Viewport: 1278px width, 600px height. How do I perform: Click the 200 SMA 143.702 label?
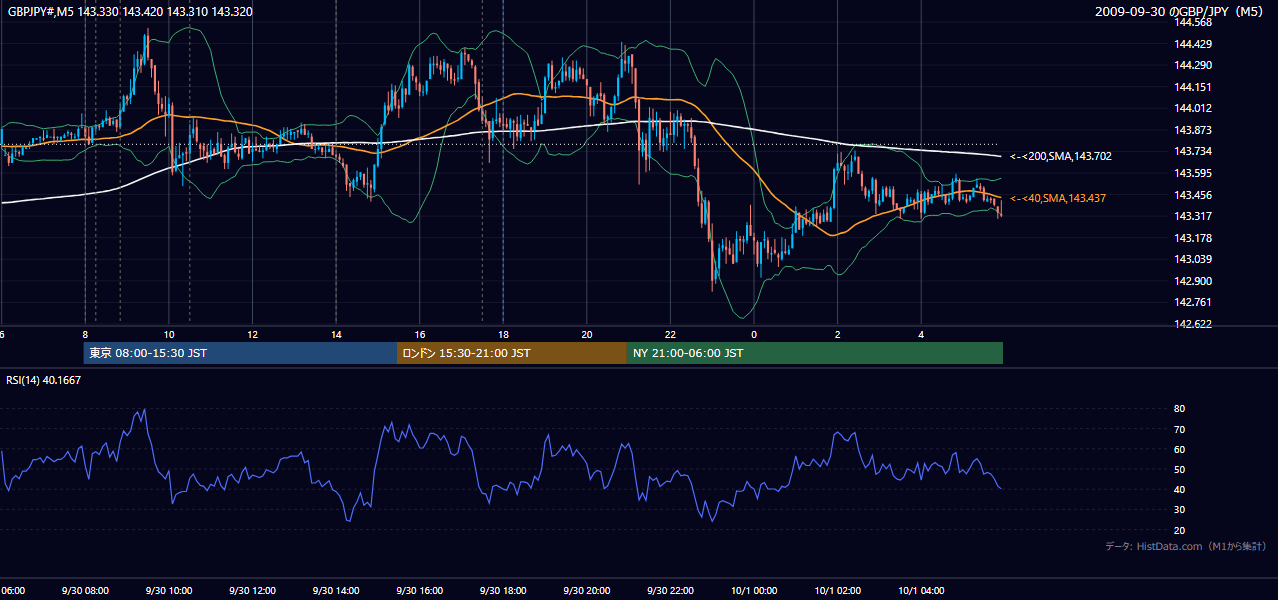click(x=1061, y=156)
